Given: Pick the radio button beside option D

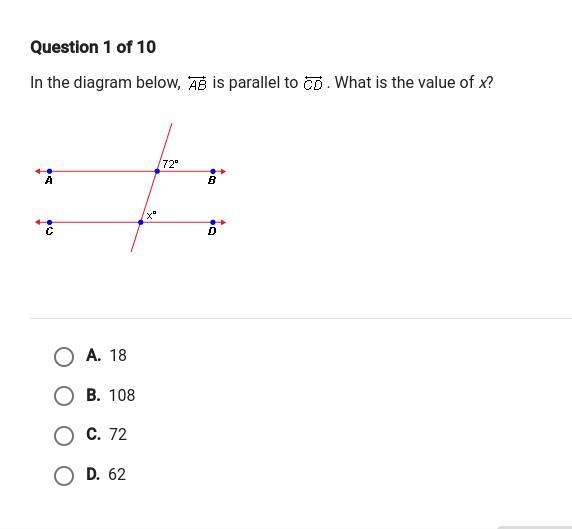Looking at the screenshot, I should tap(64, 475).
